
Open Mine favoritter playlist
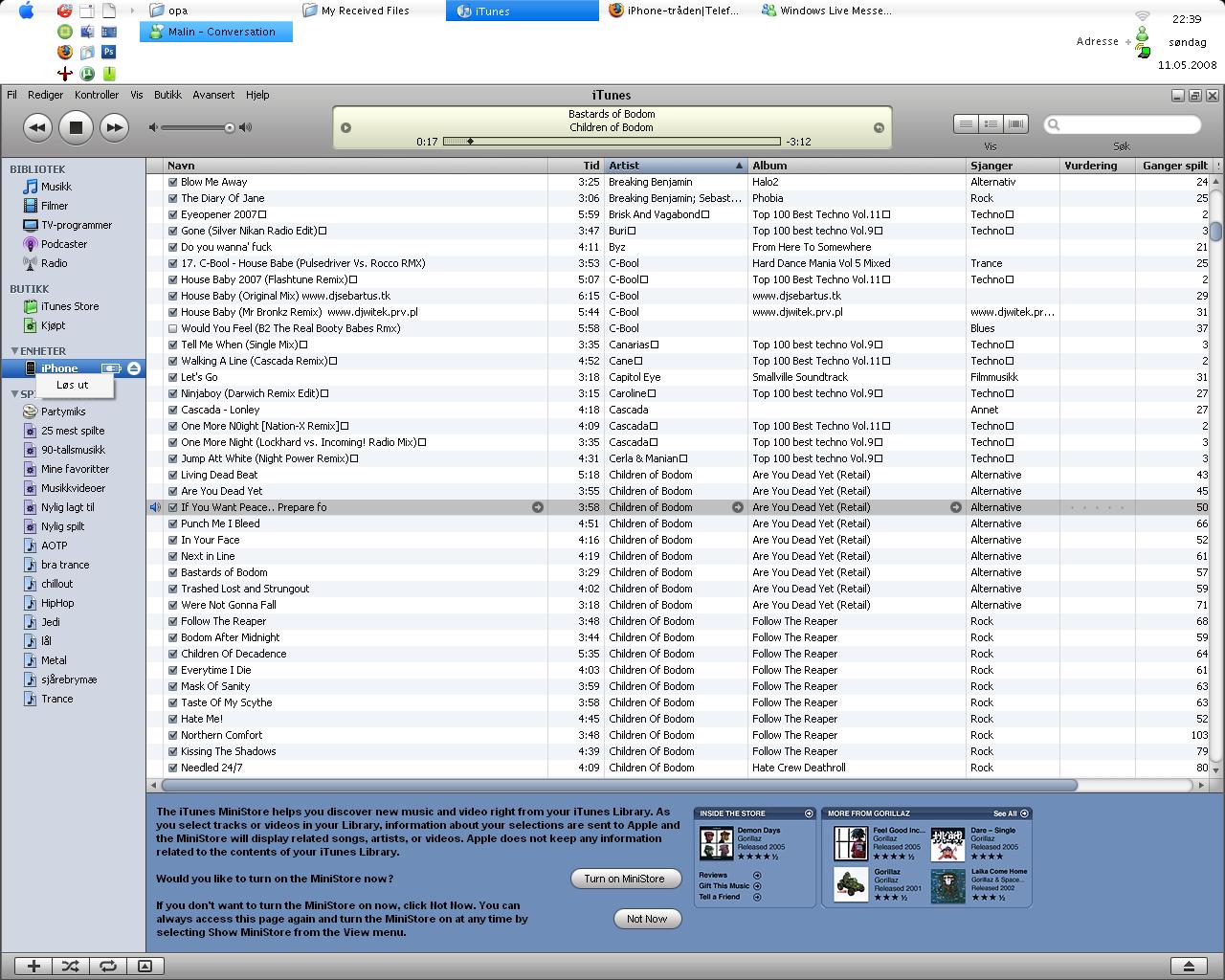click(x=75, y=469)
